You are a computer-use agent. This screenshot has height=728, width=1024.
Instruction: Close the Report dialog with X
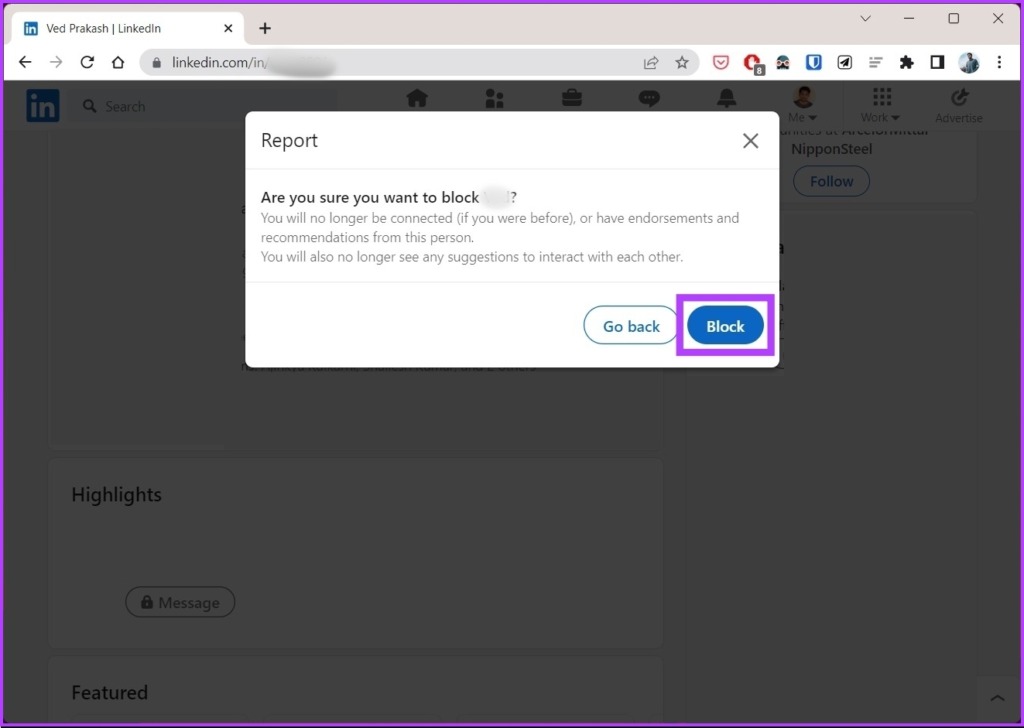pos(750,140)
